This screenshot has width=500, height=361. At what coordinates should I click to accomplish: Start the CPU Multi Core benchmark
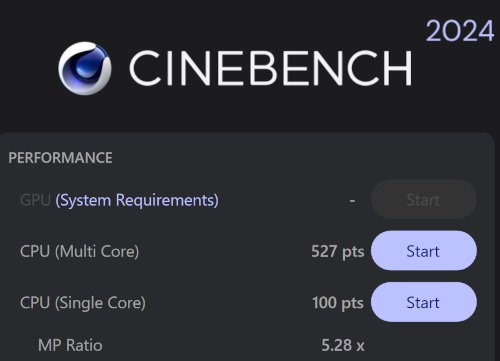[424, 251]
